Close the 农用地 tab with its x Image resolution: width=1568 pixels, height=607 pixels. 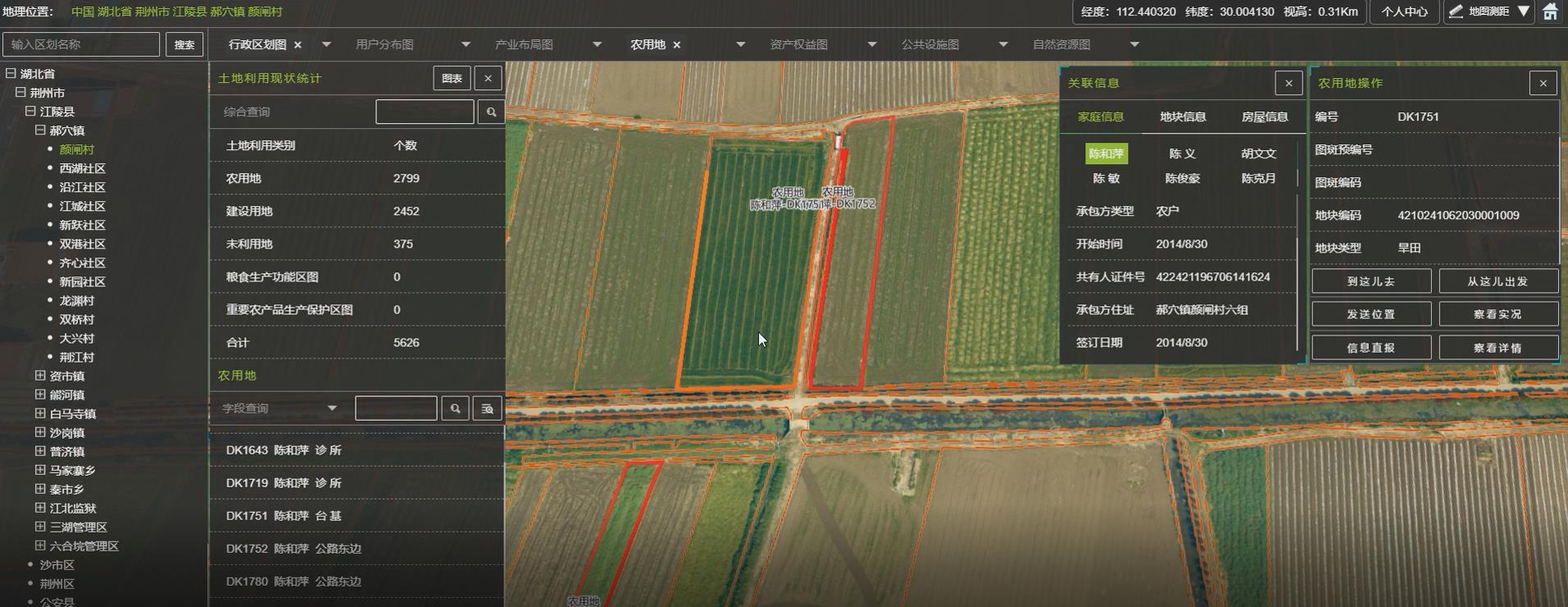tap(677, 45)
